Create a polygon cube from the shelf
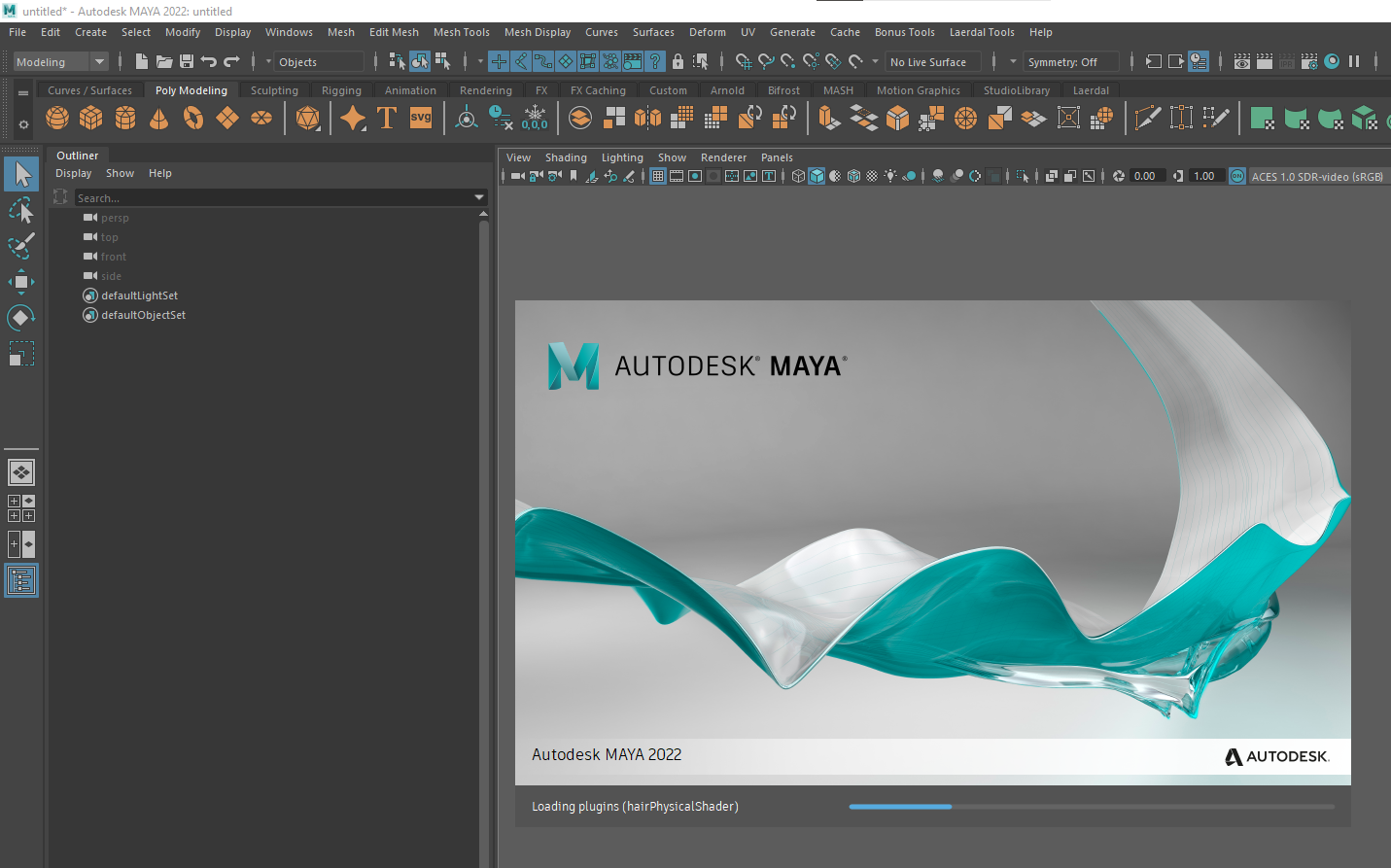The height and width of the screenshot is (868, 1391). pyautogui.click(x=91, y=119)
